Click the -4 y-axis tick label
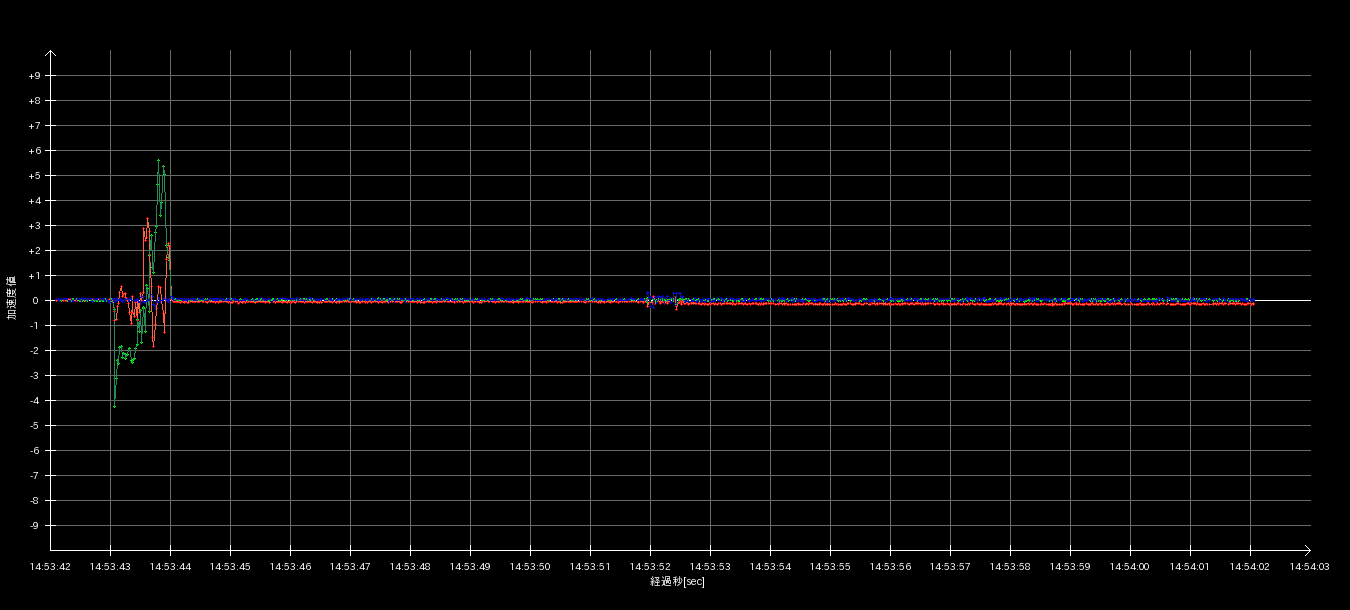Viewport: 1350px width, 610px height. coord(35,401)
